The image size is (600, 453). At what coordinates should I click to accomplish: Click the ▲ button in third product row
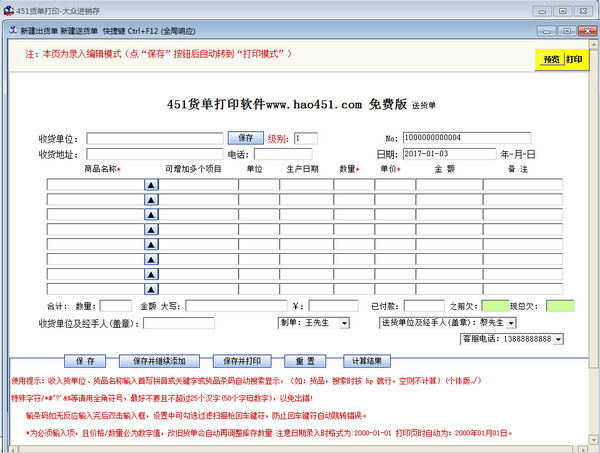(x=152, y=215)
